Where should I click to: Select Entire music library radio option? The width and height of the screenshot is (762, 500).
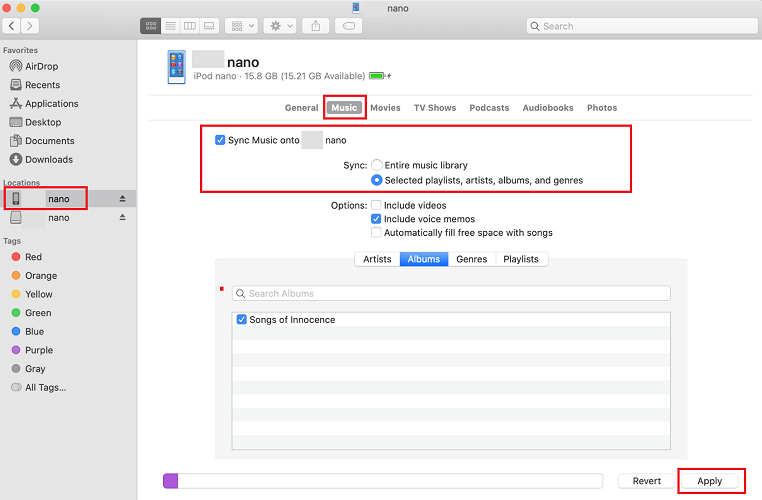click(x=377, y=165)
